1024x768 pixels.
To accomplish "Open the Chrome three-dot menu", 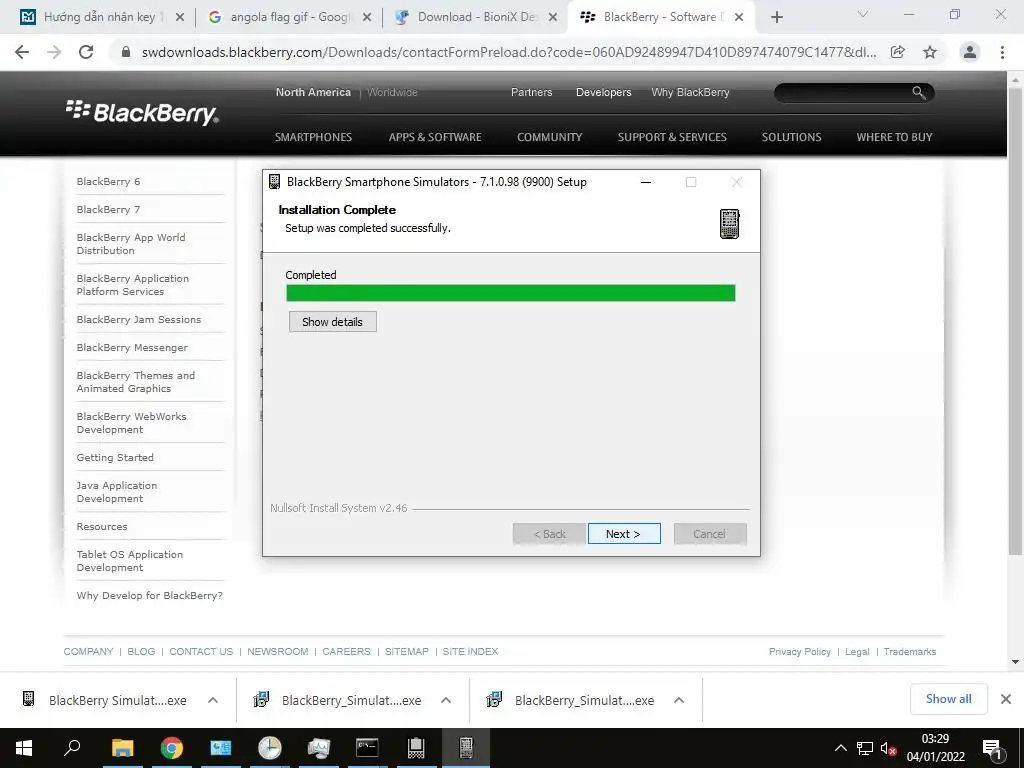I will coord(1002,52).
